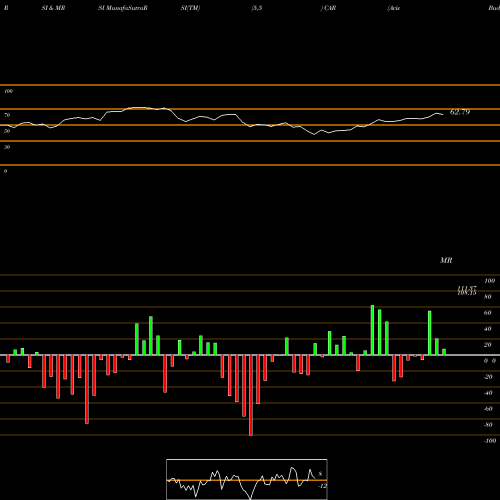Click the end of the RSI line
The image size is (500, 500).
coord(443,115)
